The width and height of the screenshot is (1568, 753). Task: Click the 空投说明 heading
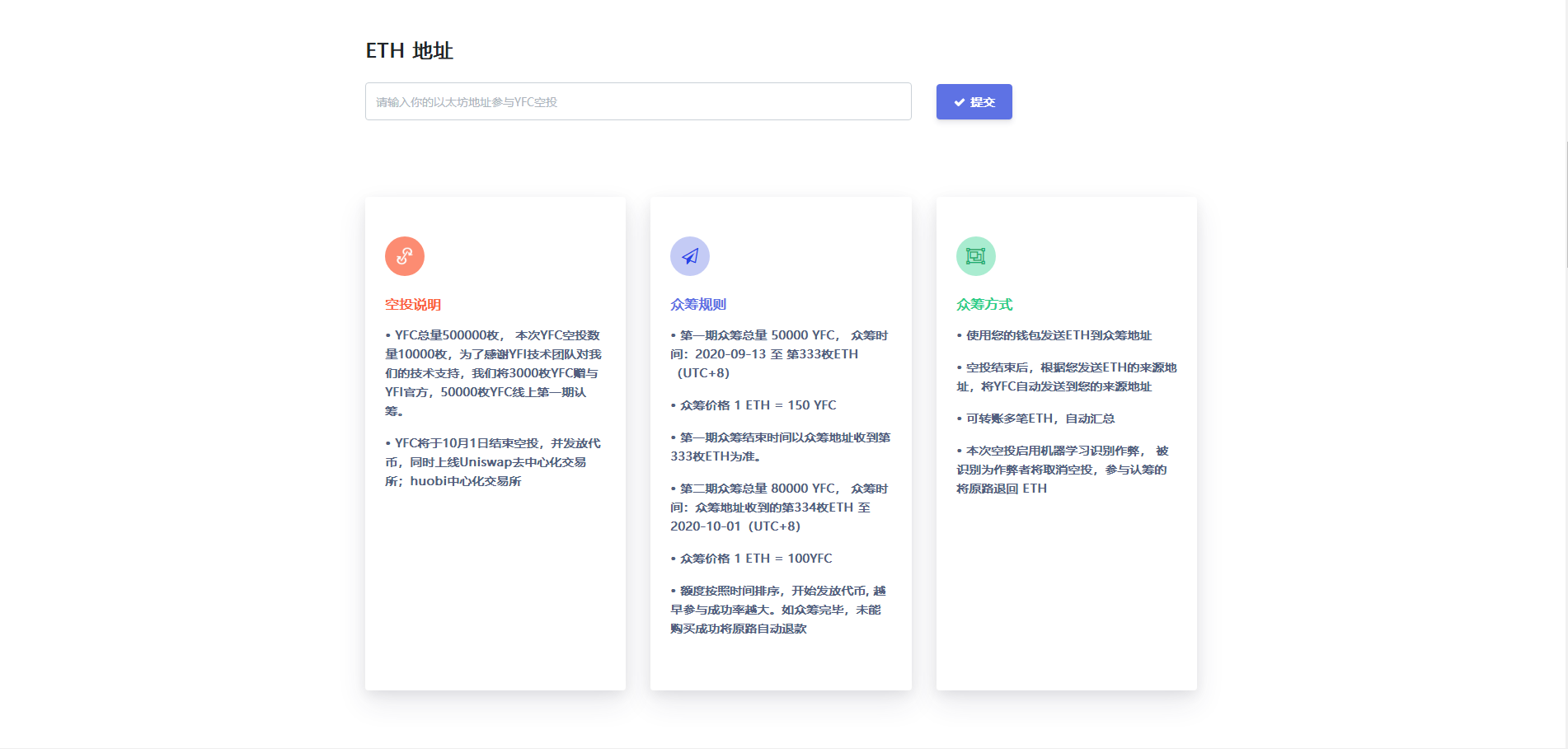412,304
